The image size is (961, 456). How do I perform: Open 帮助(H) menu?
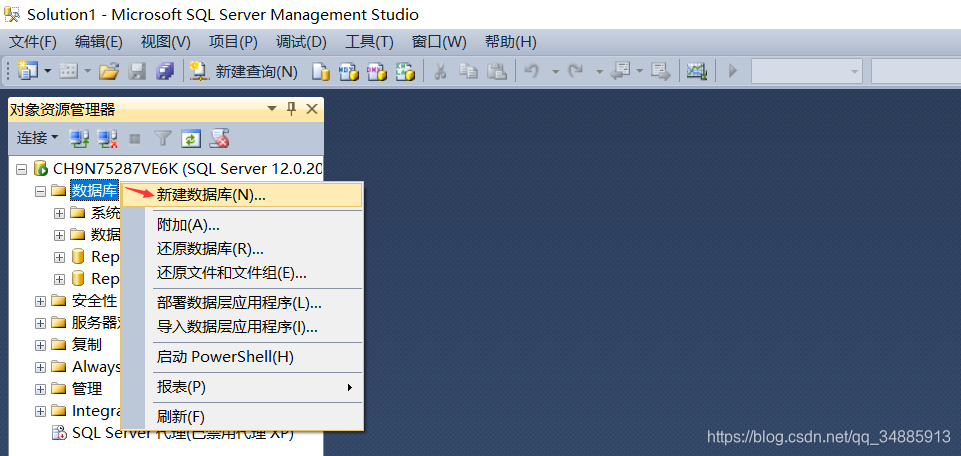[x=510, y=42]
